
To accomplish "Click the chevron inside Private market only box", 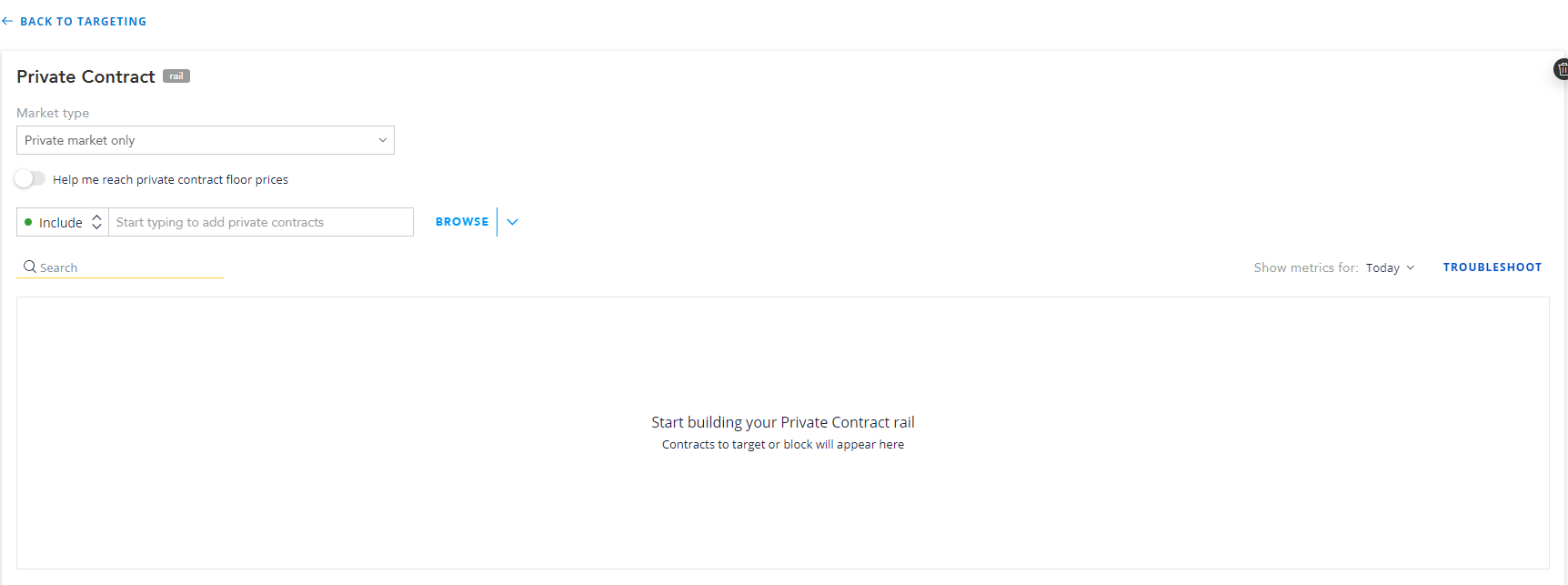I will tap(383, 140).
